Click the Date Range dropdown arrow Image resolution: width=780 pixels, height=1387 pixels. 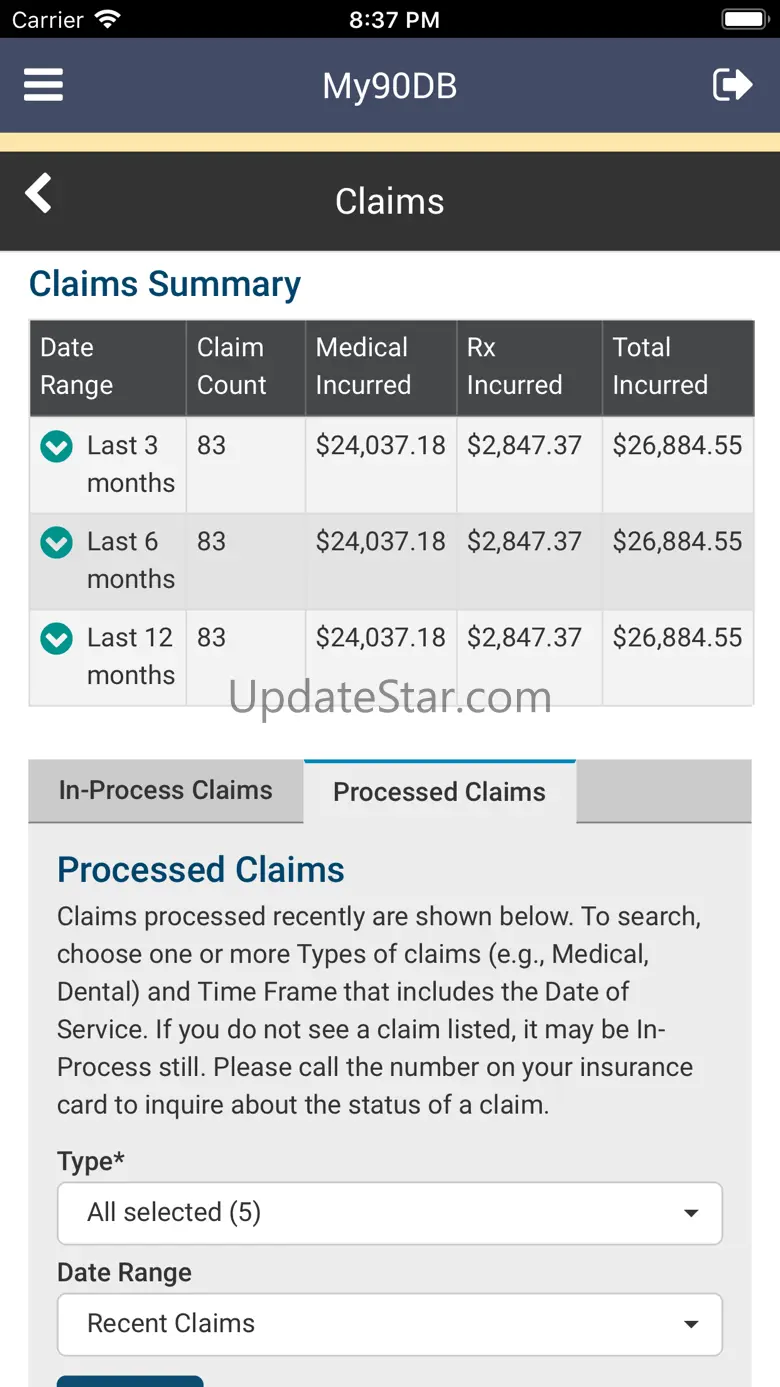click(x=690, y=1325)
